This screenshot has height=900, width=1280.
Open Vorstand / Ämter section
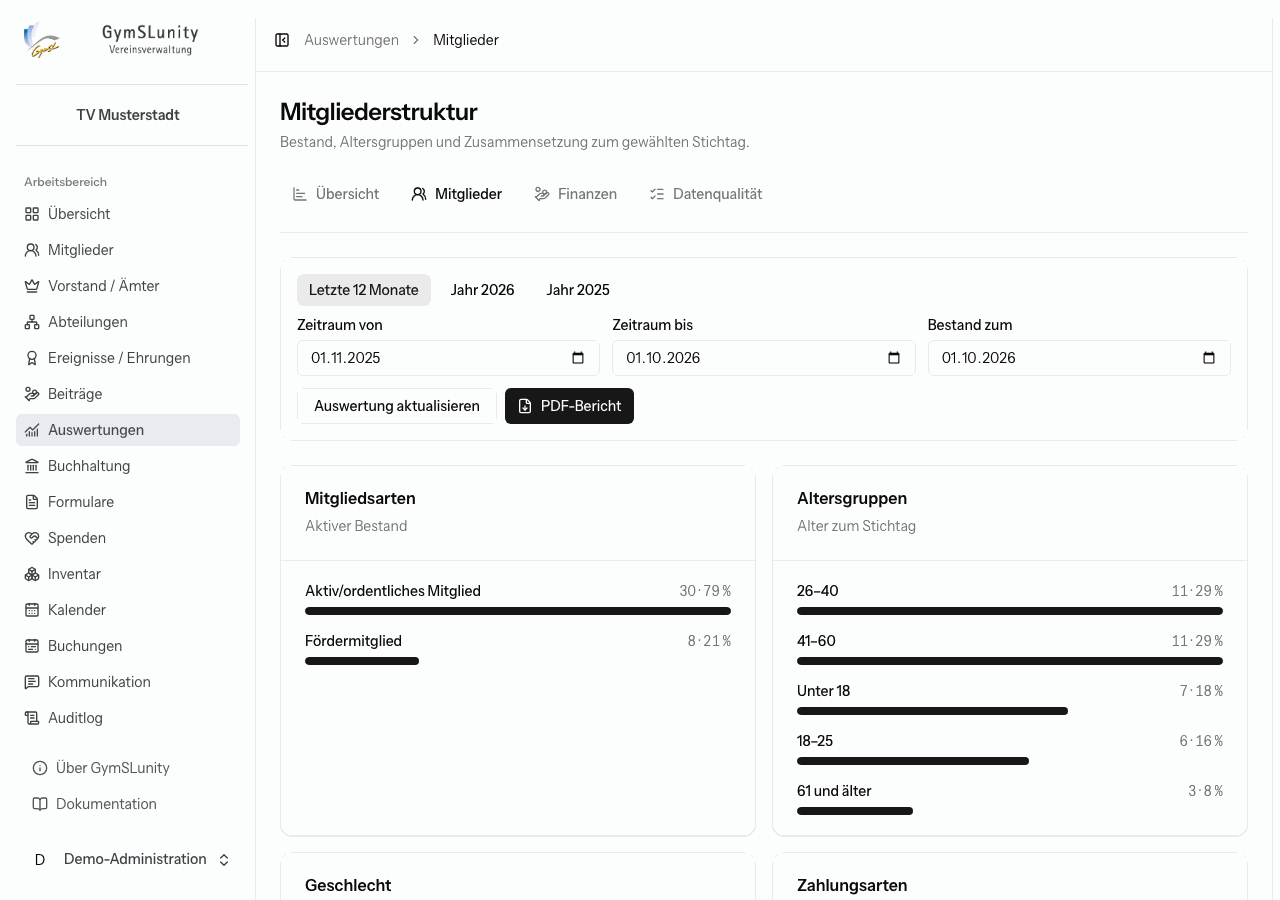pyautogui.click(x=128, y=286)
